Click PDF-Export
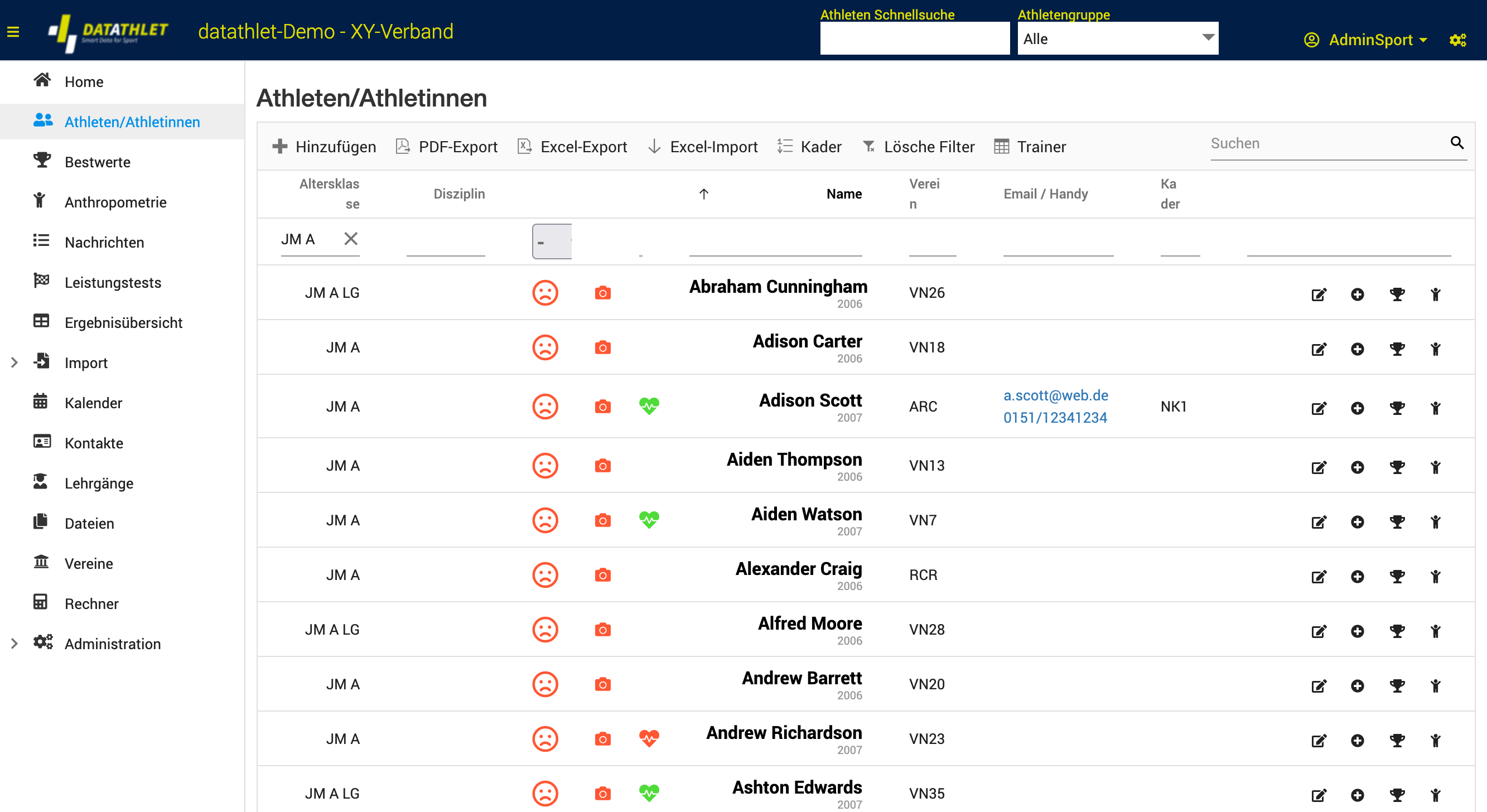The height and width of the screenshot is (812, 1487). 446,147
